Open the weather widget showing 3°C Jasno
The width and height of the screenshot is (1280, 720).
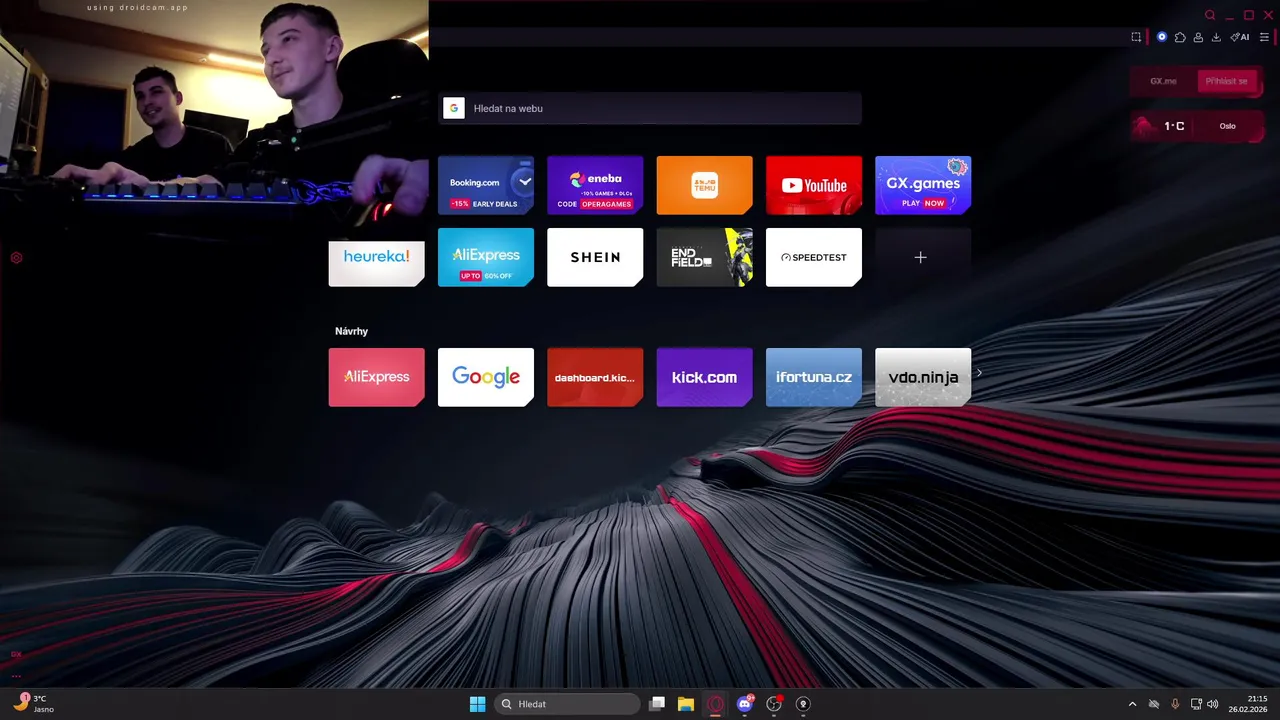pos(32,704)
